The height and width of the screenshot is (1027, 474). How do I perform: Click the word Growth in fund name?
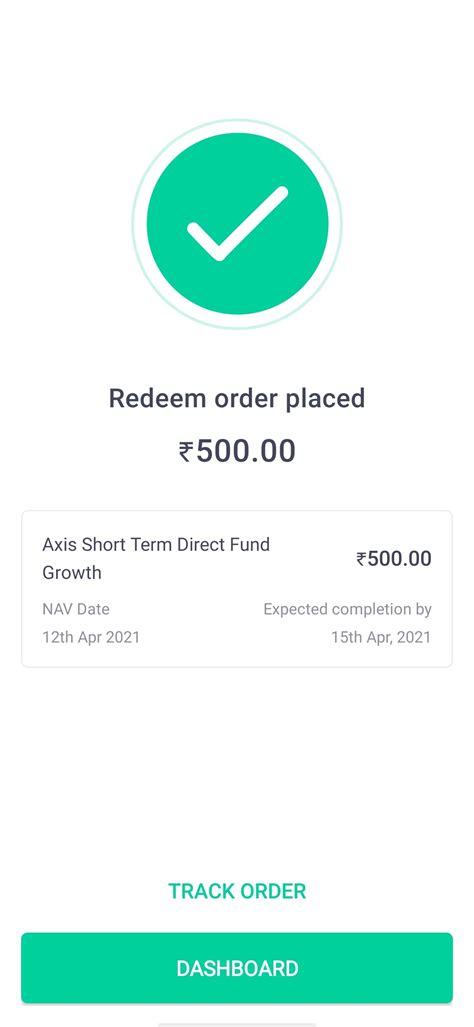72,572
